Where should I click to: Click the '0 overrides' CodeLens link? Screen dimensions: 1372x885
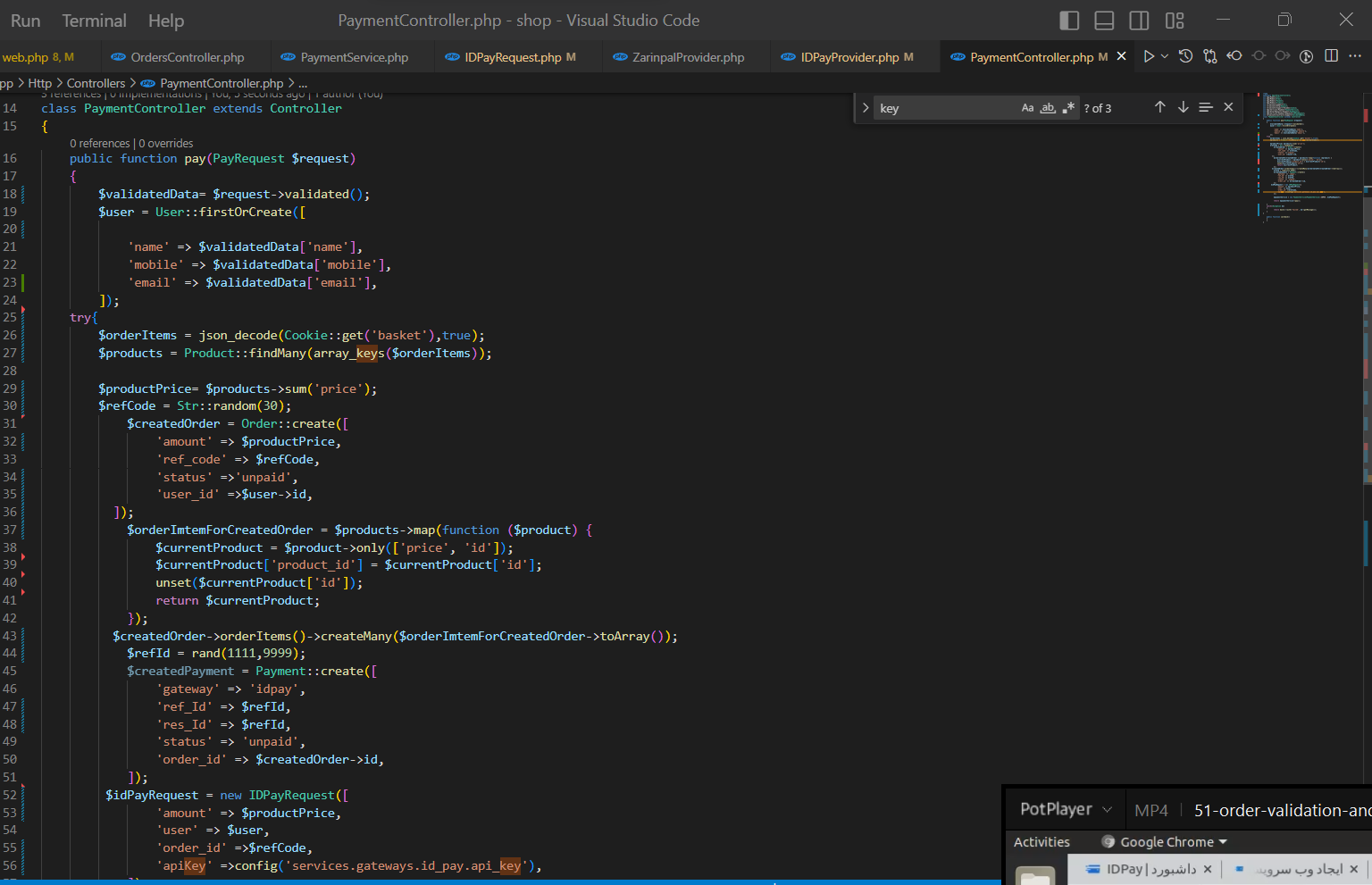[x=166, y=143]
